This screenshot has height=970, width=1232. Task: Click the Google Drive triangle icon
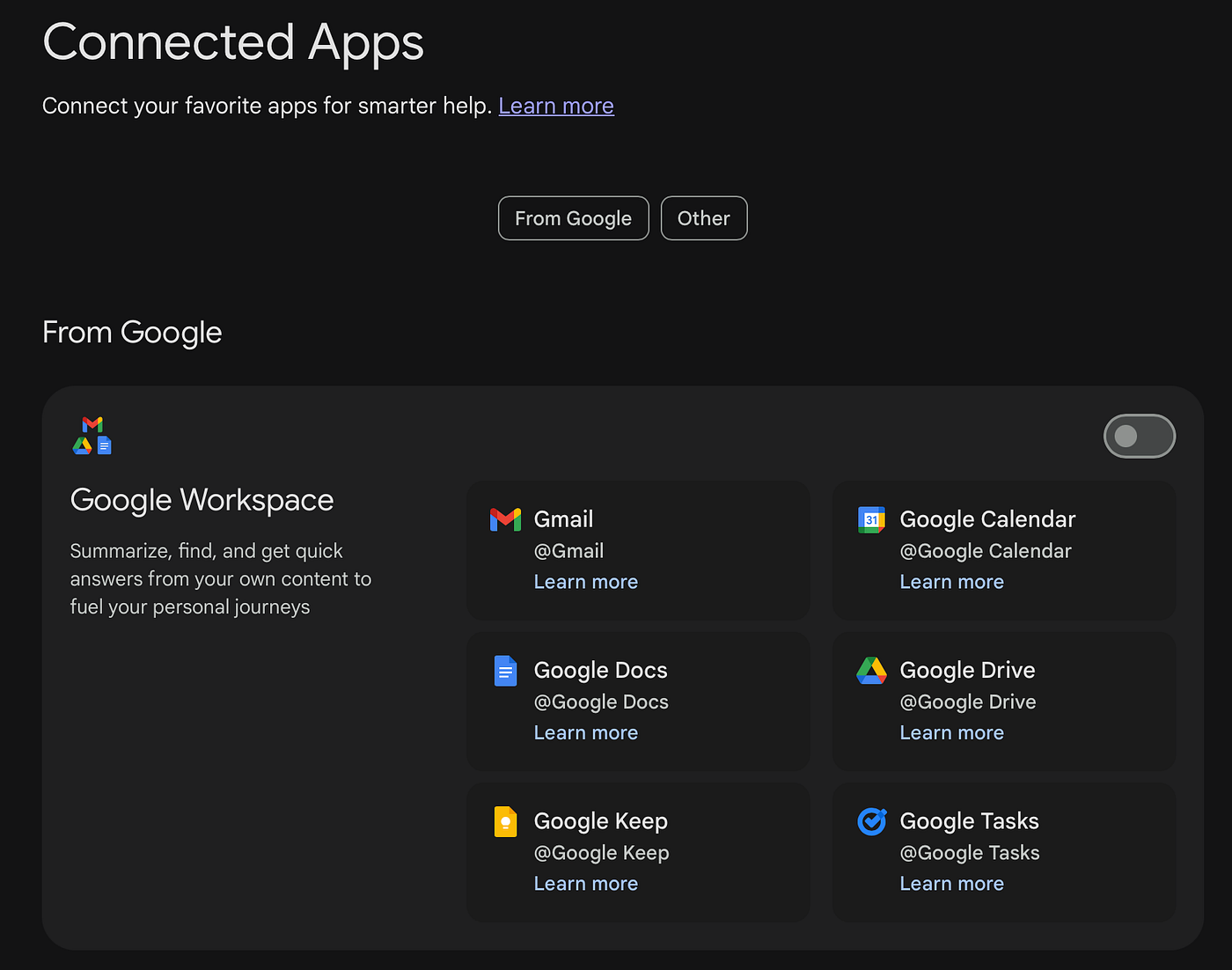(x=871, y=671)
